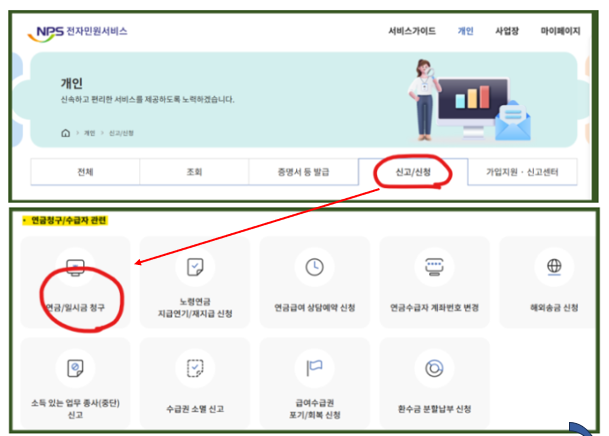609x436 pixels.
Task: Click 신고/신청 in the breadcrumb
Action: pyautogui.click(x=121, y=133)
